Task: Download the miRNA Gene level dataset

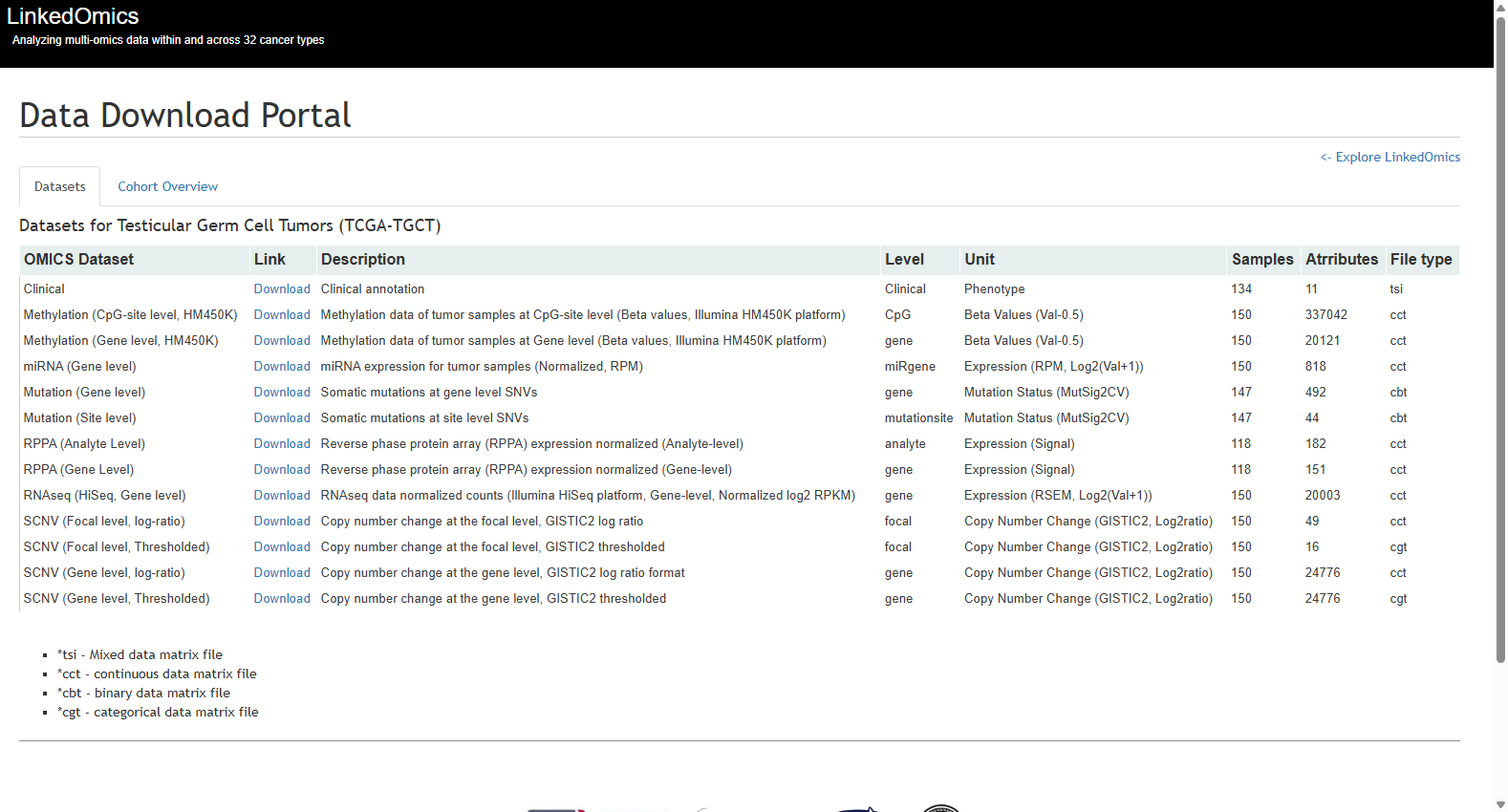Action: coord(282,366)
